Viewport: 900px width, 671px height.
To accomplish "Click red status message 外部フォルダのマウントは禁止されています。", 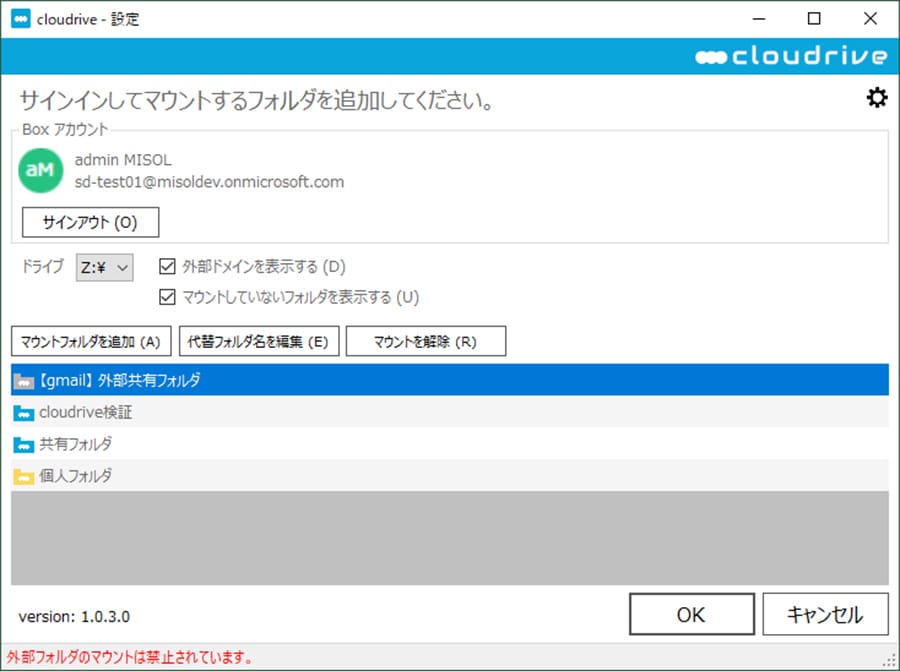I will [x=130, y=657].
